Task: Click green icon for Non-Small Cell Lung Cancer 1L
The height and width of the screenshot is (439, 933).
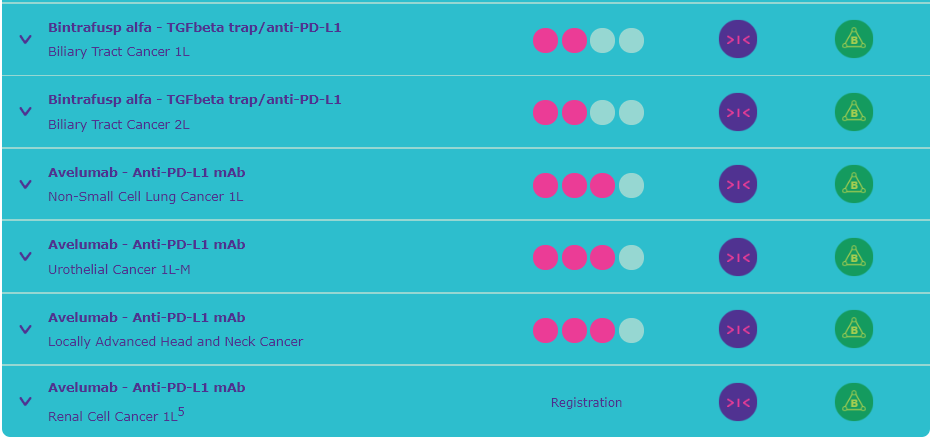Action: (854, 184)
